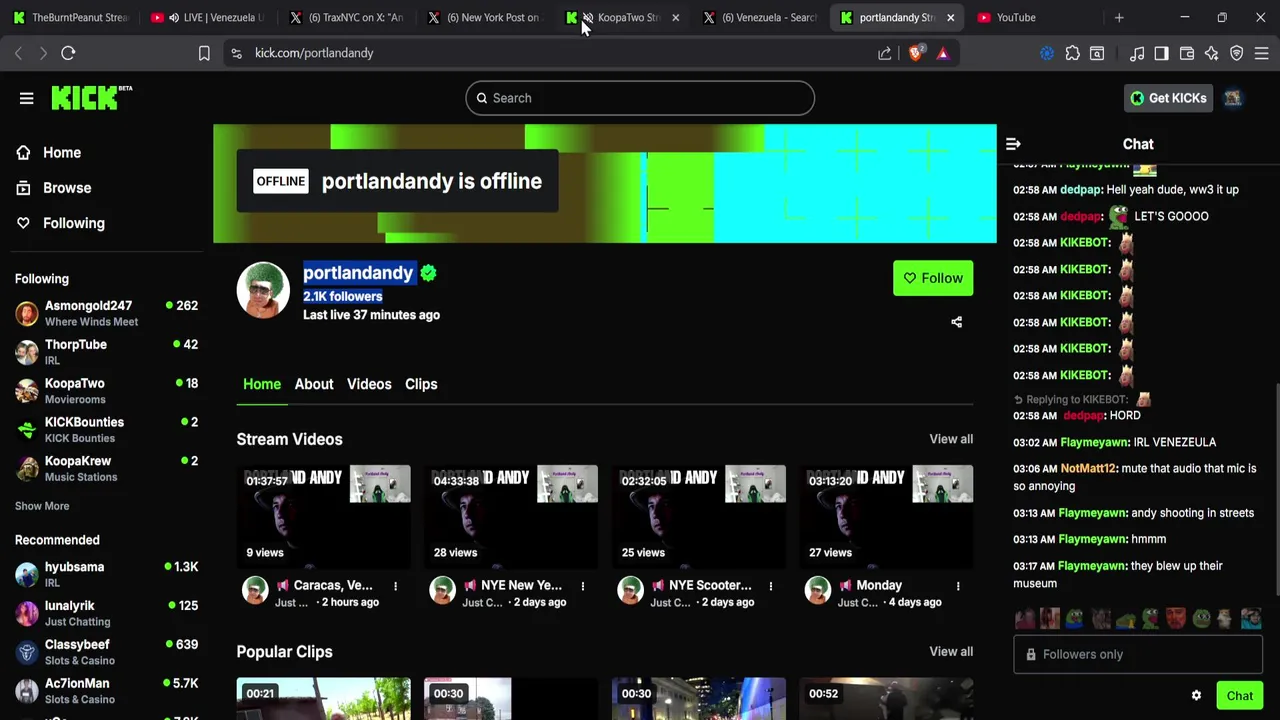Open ThorpTube channel in Following

(106, 352)
